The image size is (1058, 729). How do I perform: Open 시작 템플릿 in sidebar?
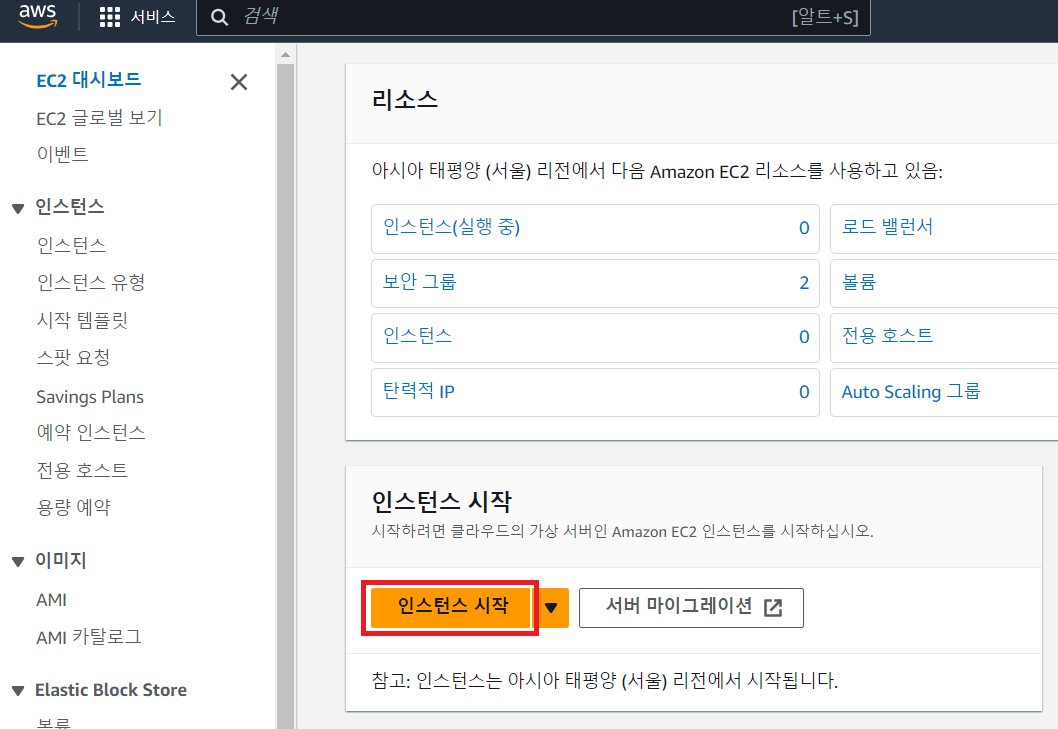(82, 319)
